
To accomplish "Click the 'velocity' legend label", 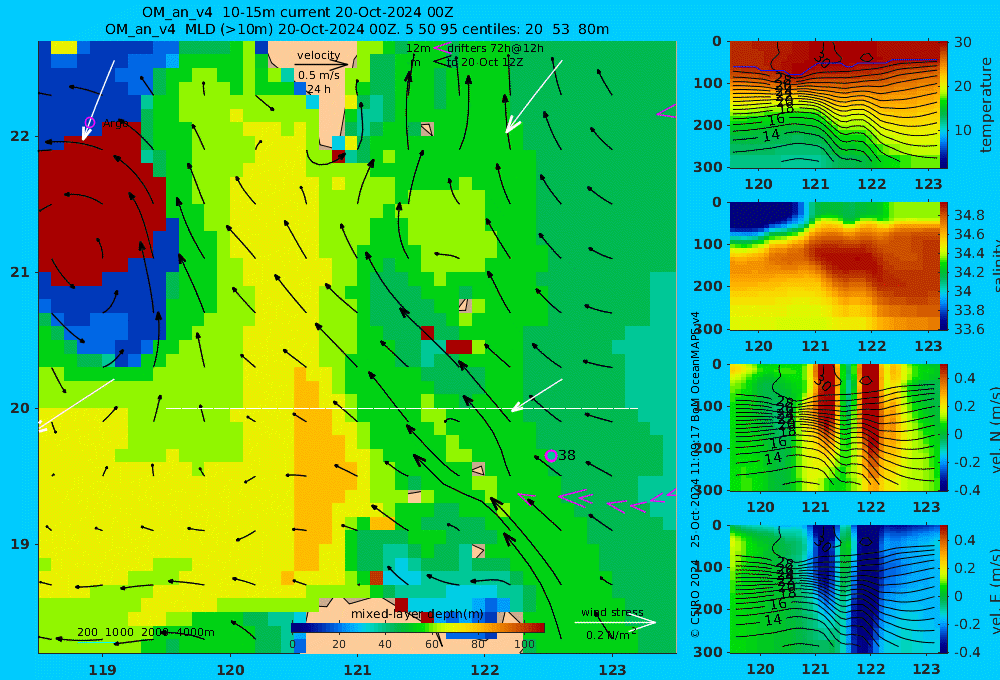I will (x=318, y=55).
